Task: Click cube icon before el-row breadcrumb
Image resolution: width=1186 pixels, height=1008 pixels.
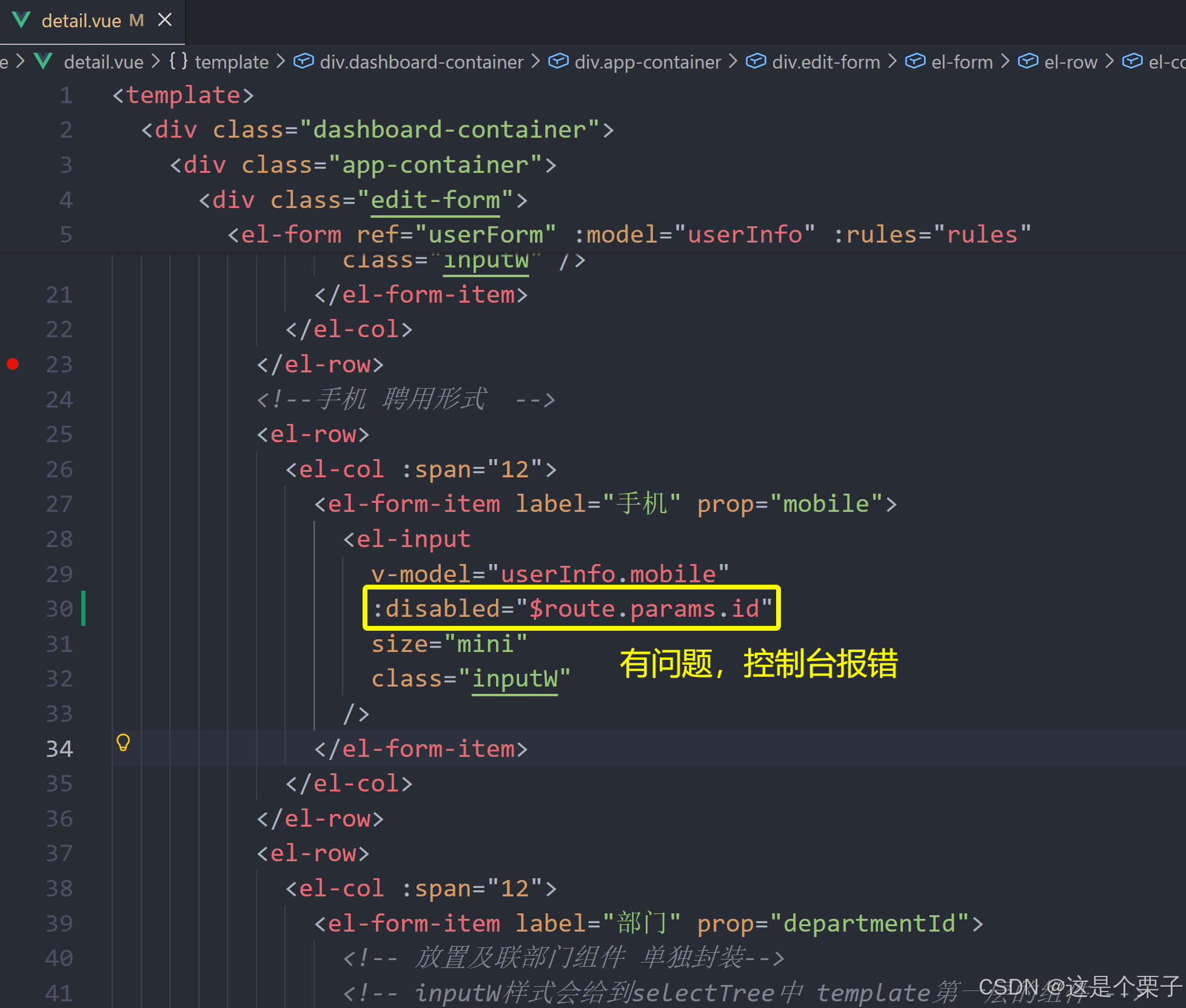Action: coord(1028,61)
